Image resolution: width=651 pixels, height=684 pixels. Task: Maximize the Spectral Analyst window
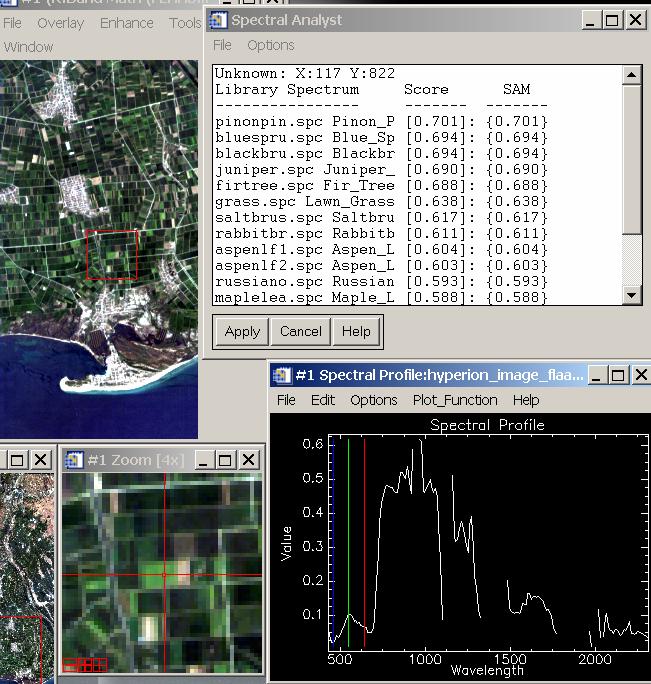(x=612, y=20)
